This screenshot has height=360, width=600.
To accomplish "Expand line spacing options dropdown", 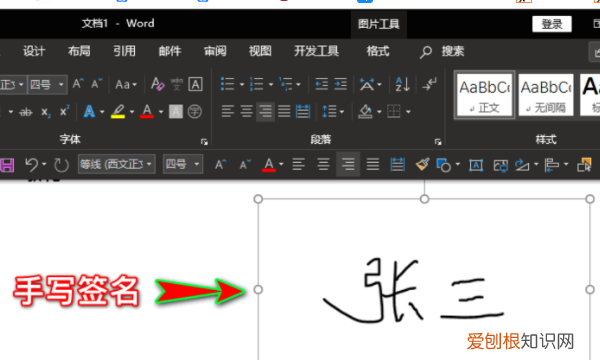I will pyautogui.click(x=342, y=112).
